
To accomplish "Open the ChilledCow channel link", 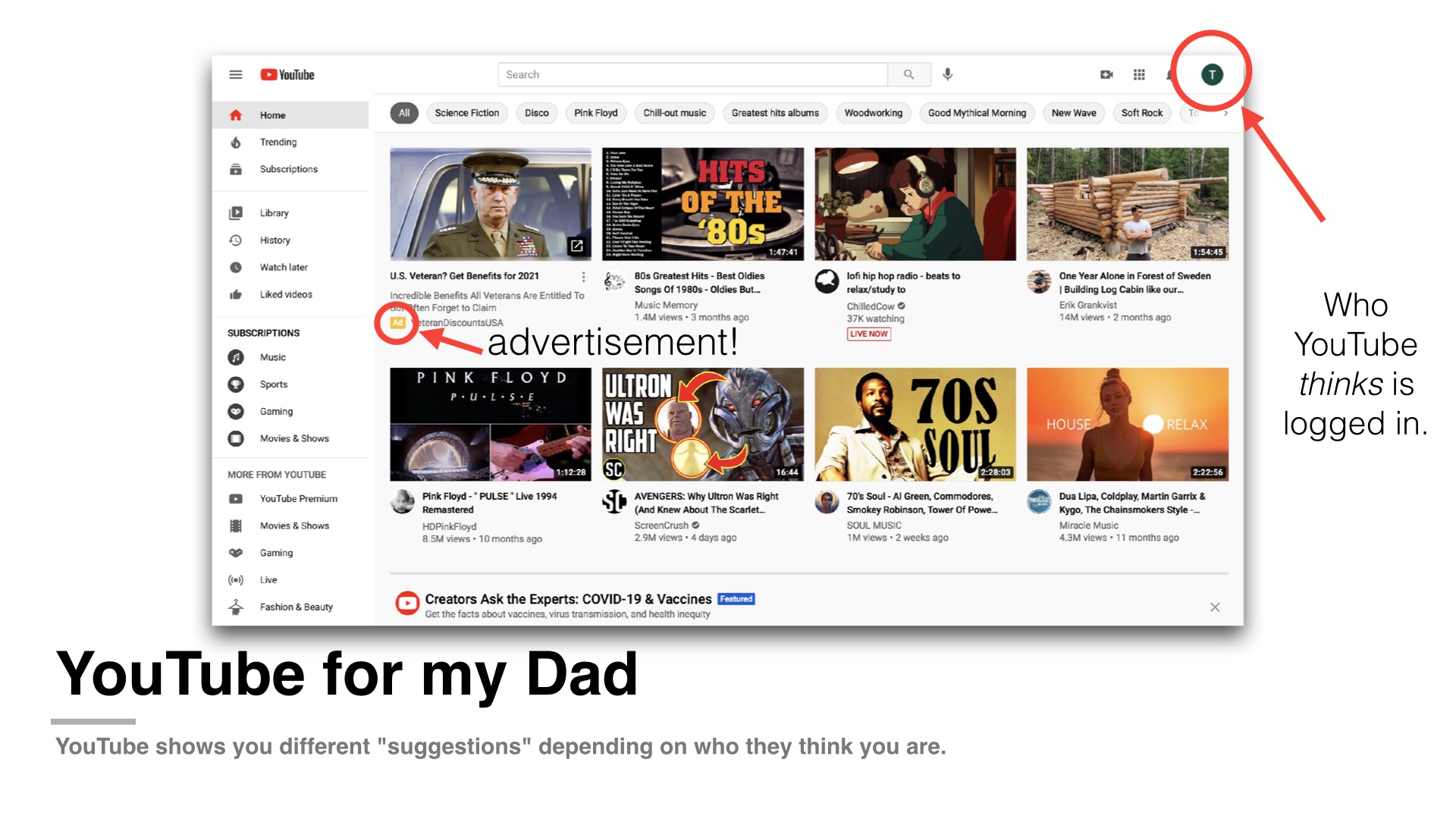I will 871,306.
